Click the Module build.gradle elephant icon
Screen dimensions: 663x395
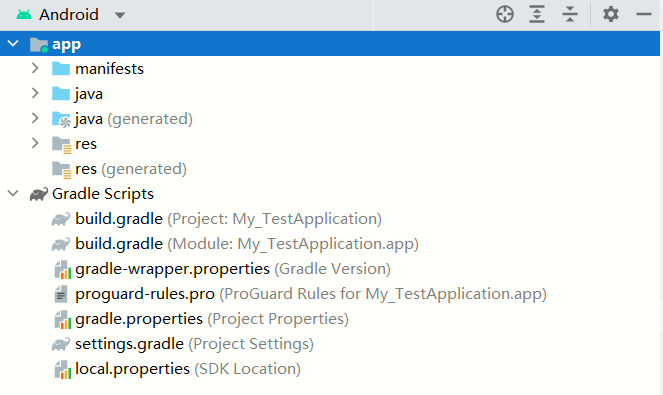(x=61, y=244)
